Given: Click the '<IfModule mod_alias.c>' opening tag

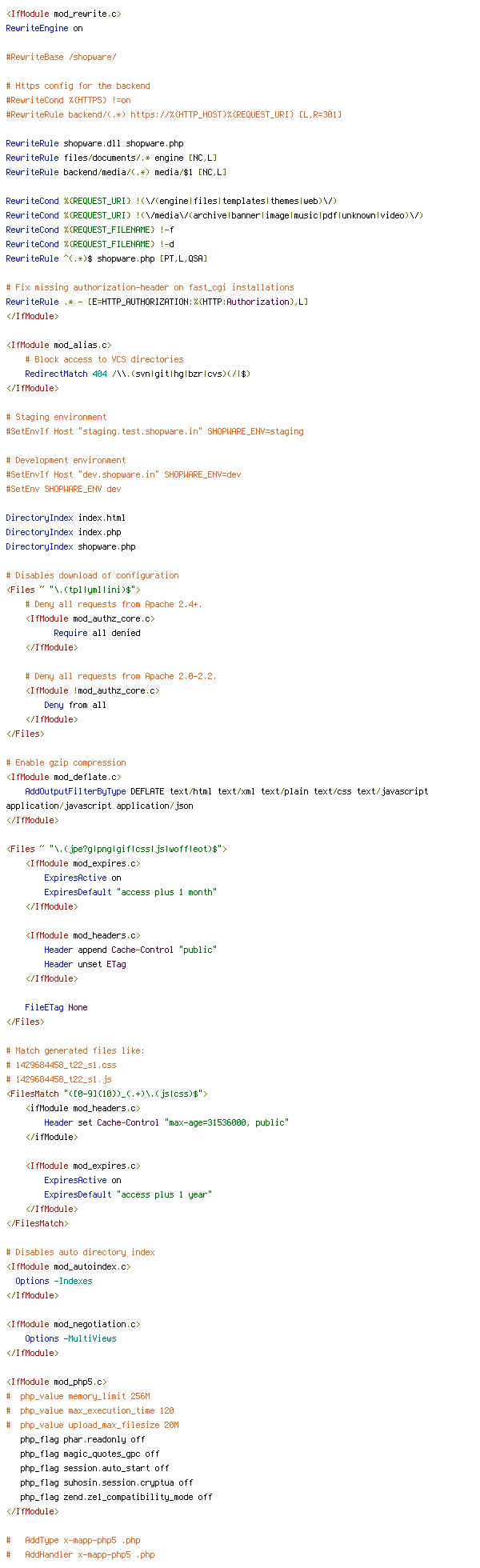Looking at the screenshot, I should click(58, 345).
